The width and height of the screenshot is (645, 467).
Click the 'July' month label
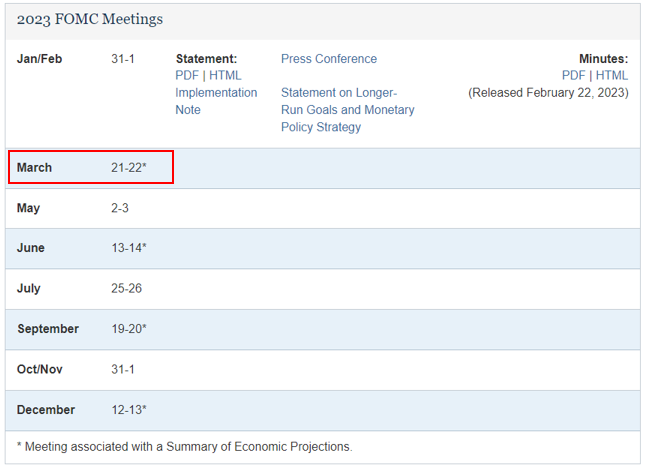[29, 288]
